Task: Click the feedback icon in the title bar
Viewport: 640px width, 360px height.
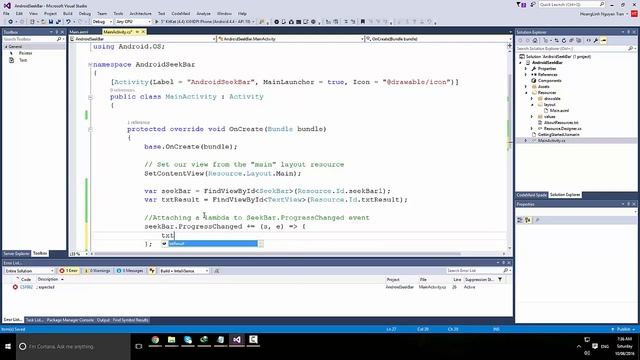Action: [533, 4]
